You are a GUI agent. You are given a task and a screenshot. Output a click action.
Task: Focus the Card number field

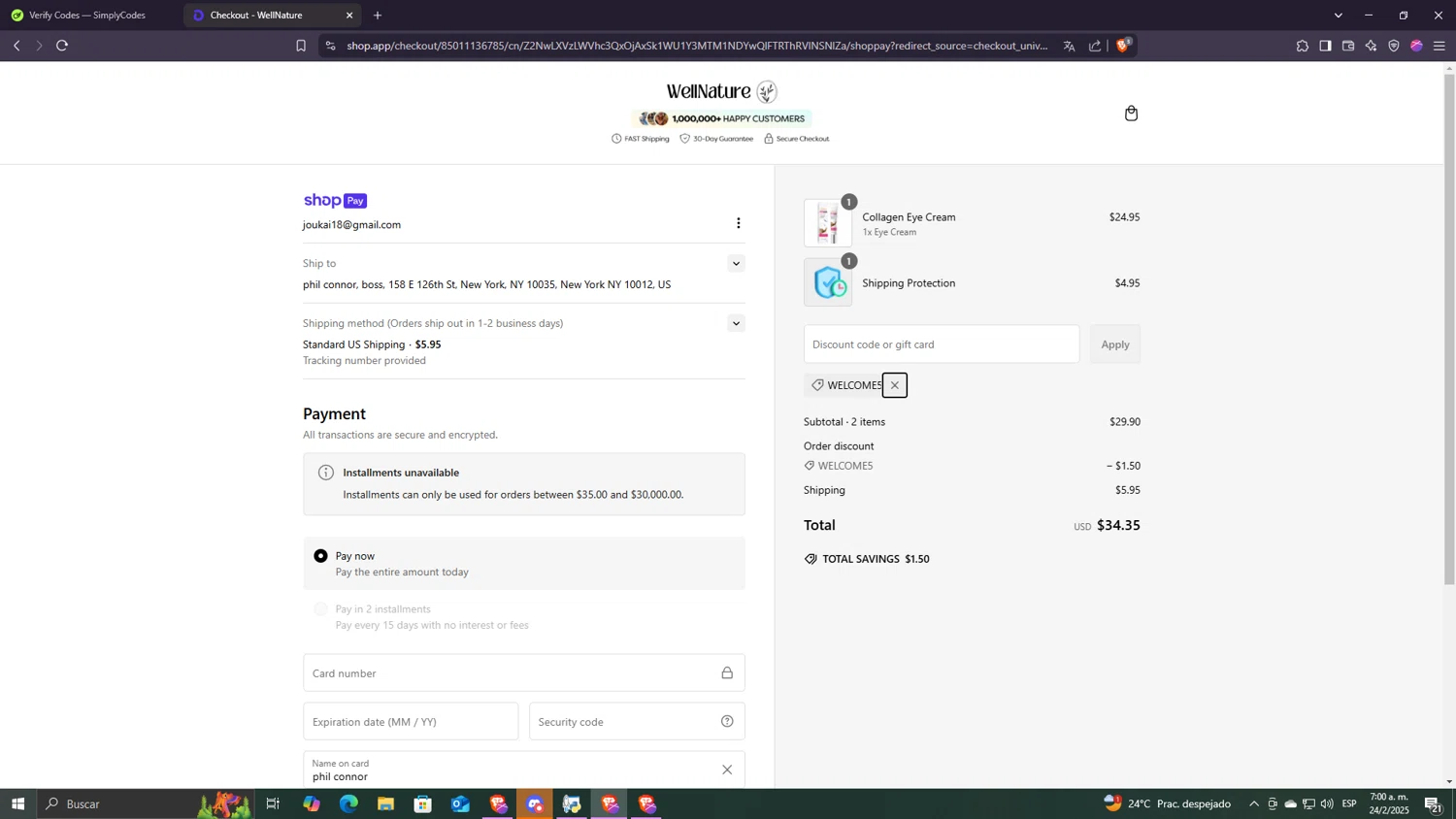(x=524, y=672)
